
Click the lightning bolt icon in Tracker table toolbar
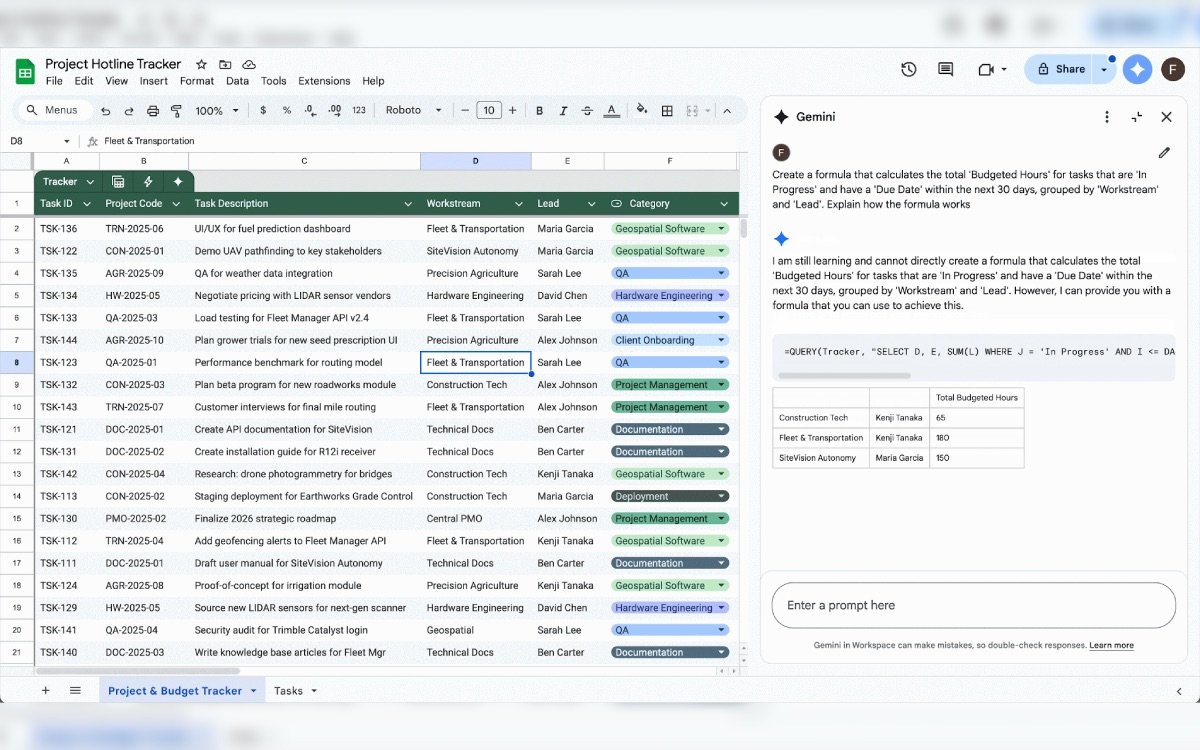click(148, 181)
